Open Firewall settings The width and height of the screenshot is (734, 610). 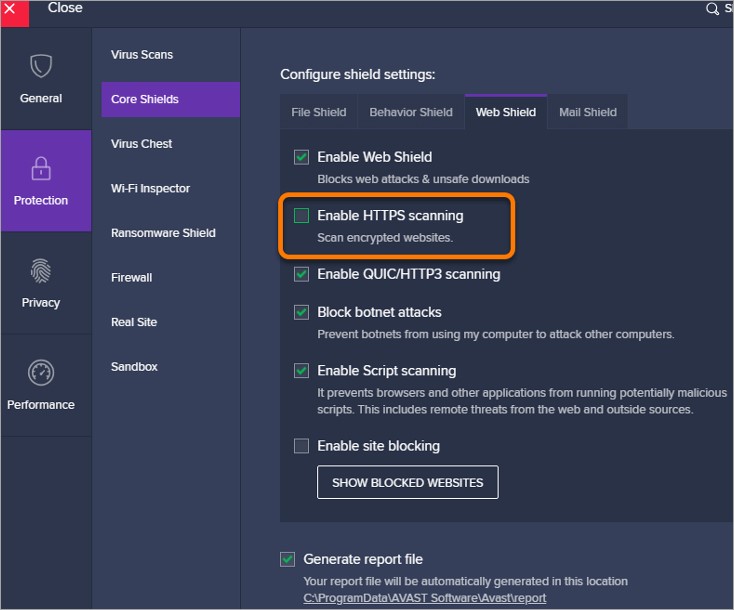point(132,278)
